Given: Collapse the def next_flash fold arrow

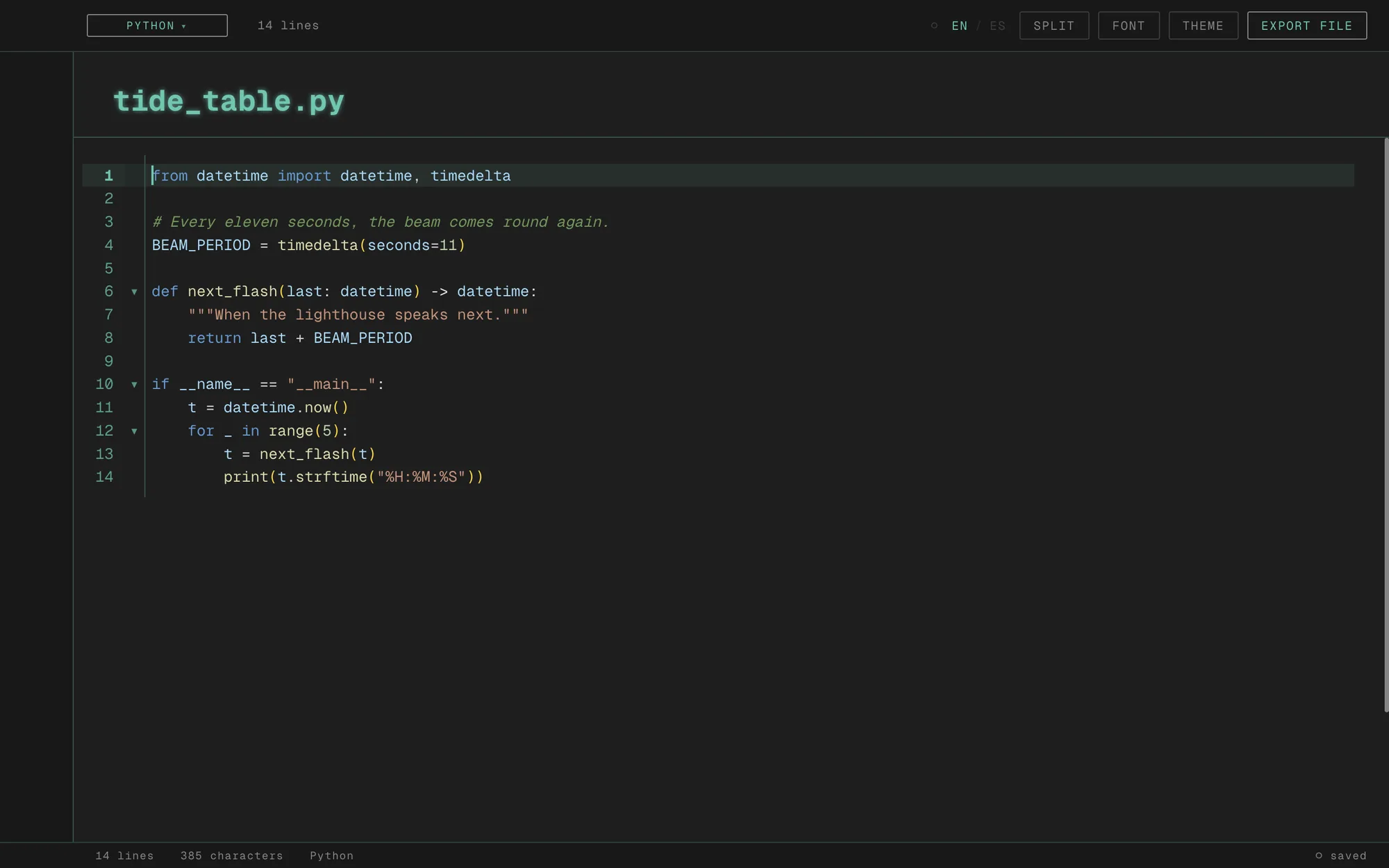Looking at the screenshot, I should click(134, 292).
